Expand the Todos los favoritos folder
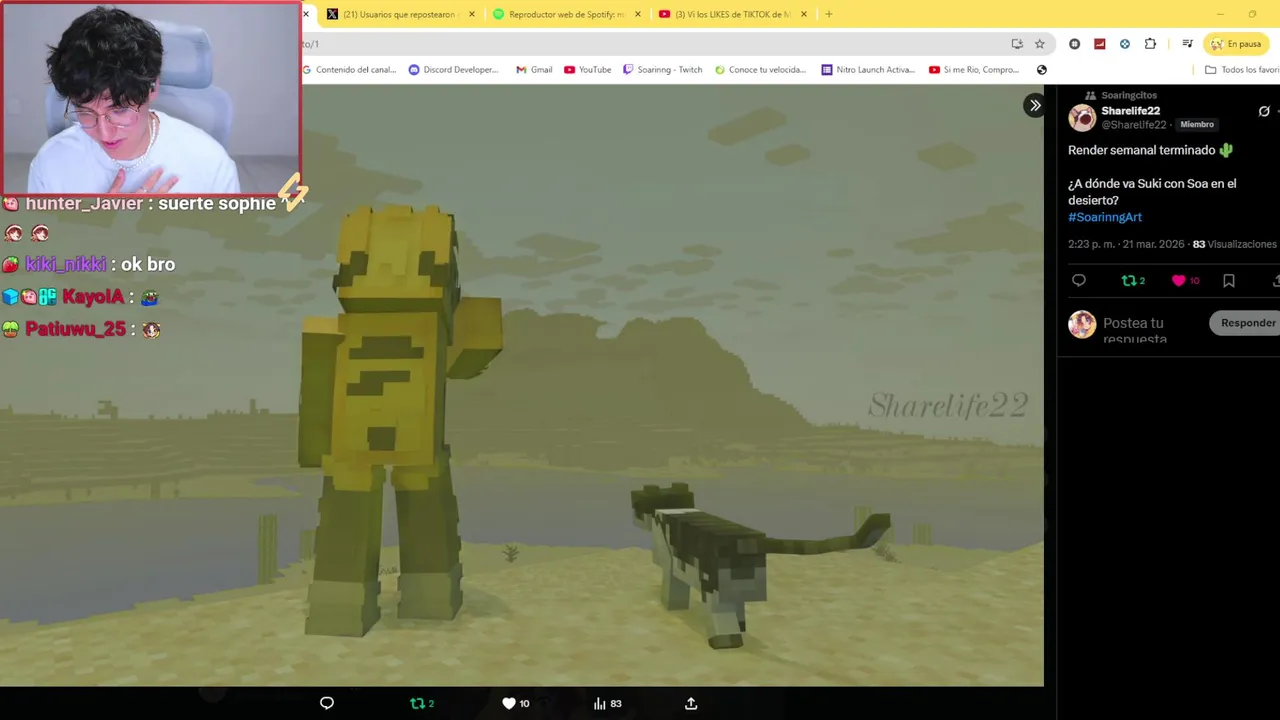The image size is (1280, 720). (x=1241, y=70)
